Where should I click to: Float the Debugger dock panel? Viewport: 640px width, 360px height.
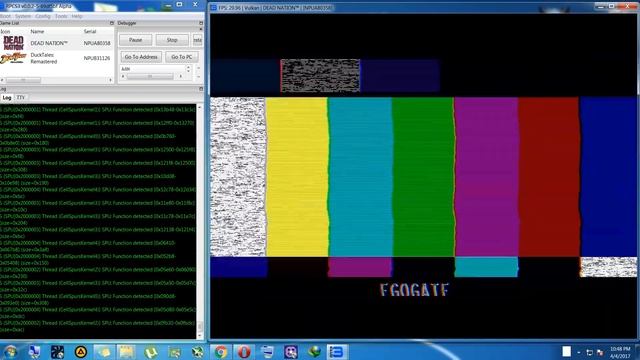tap(201, 23)
